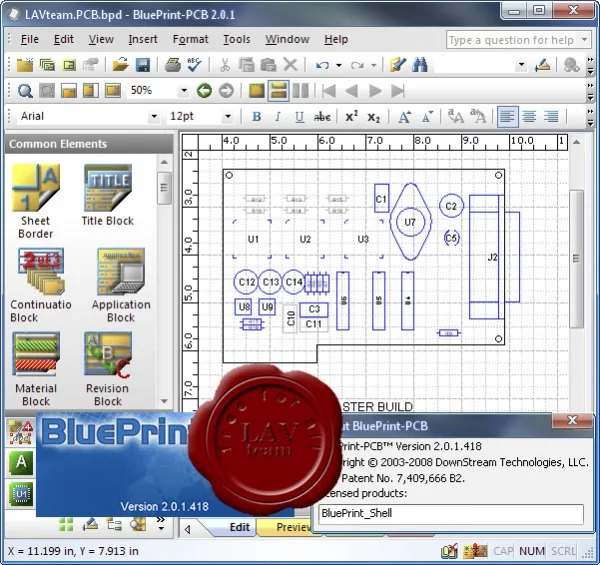
Task: Open the File menu
Action: 29,39
